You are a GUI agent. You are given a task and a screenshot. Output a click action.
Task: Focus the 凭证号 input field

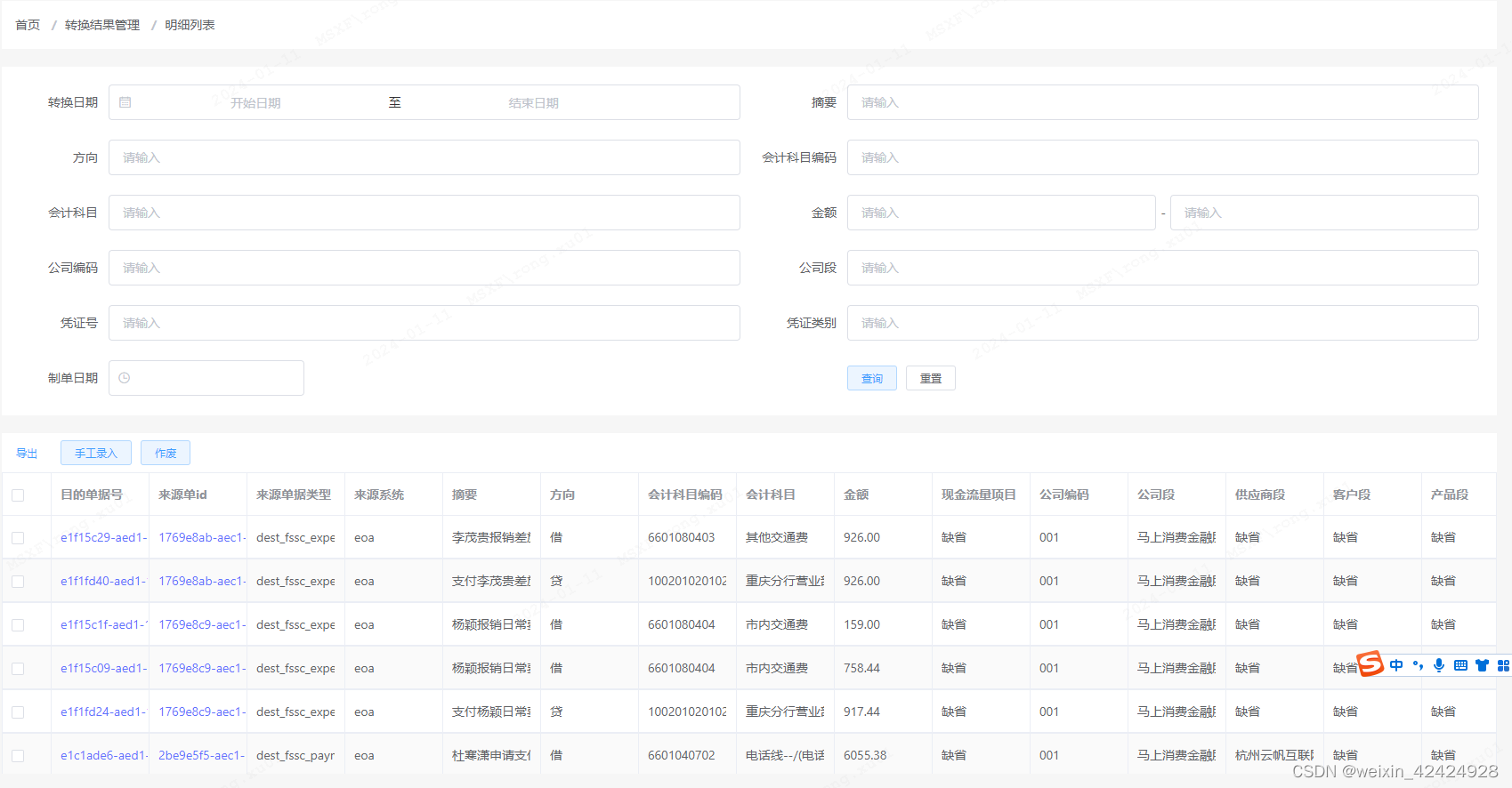pos(424,323)
